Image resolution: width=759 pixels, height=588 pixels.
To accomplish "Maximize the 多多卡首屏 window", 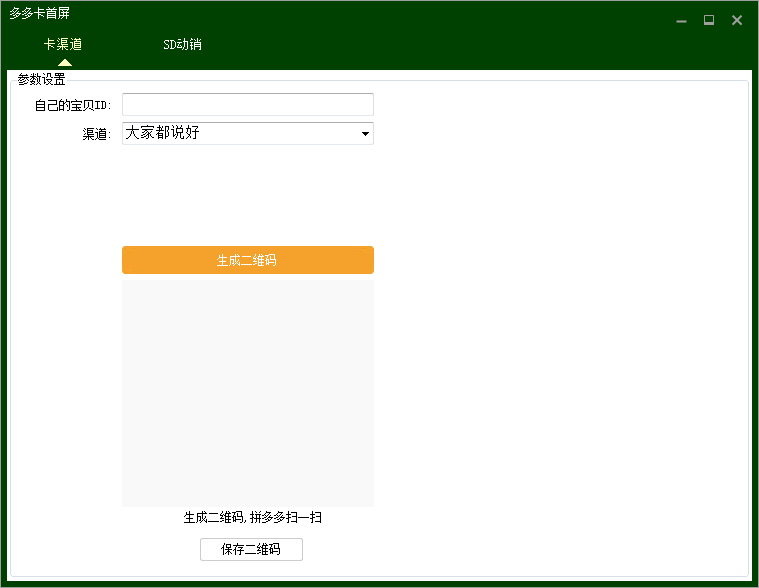I will click(709, 20).
